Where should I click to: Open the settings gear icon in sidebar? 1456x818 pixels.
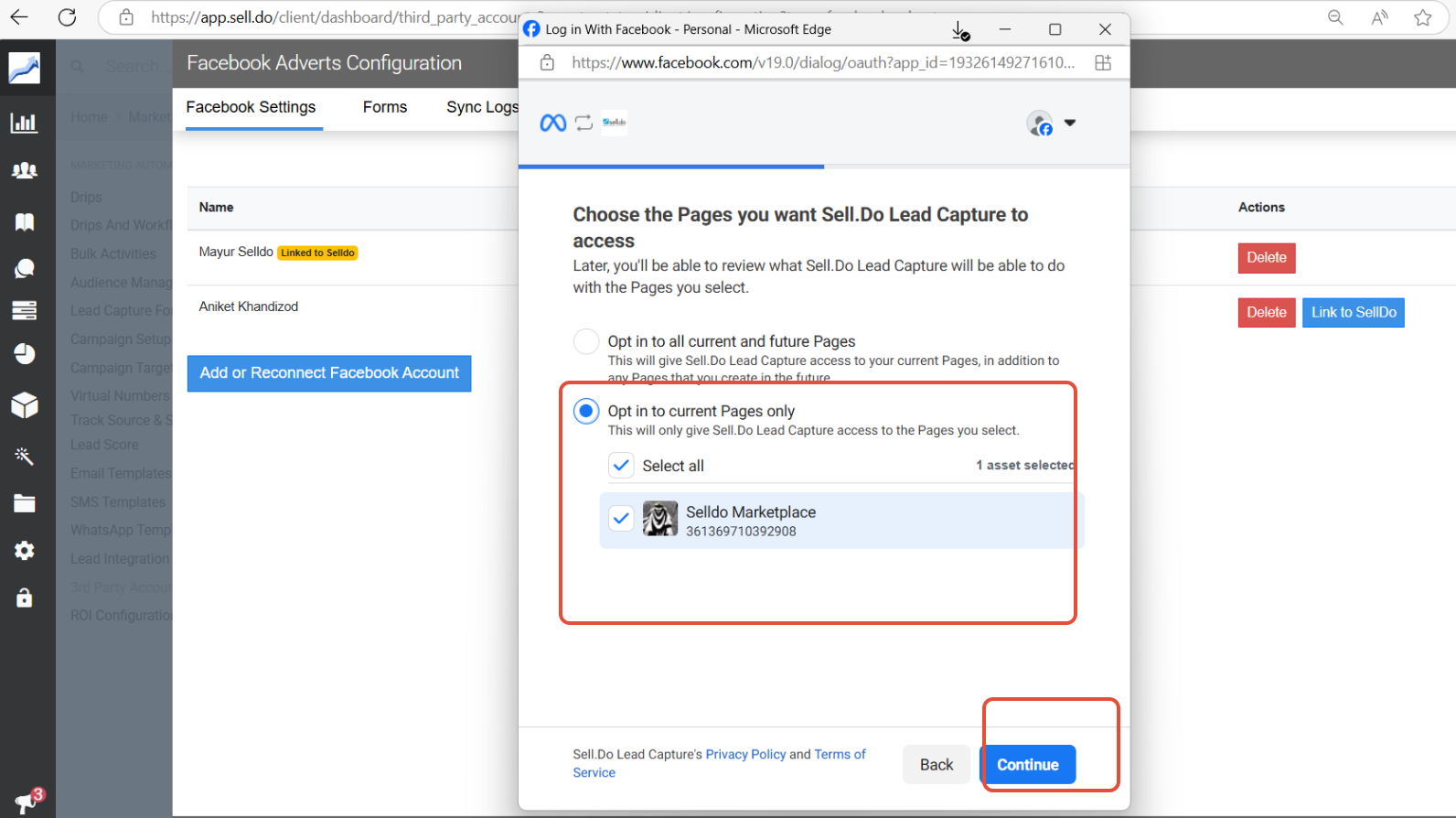(25, 550)
